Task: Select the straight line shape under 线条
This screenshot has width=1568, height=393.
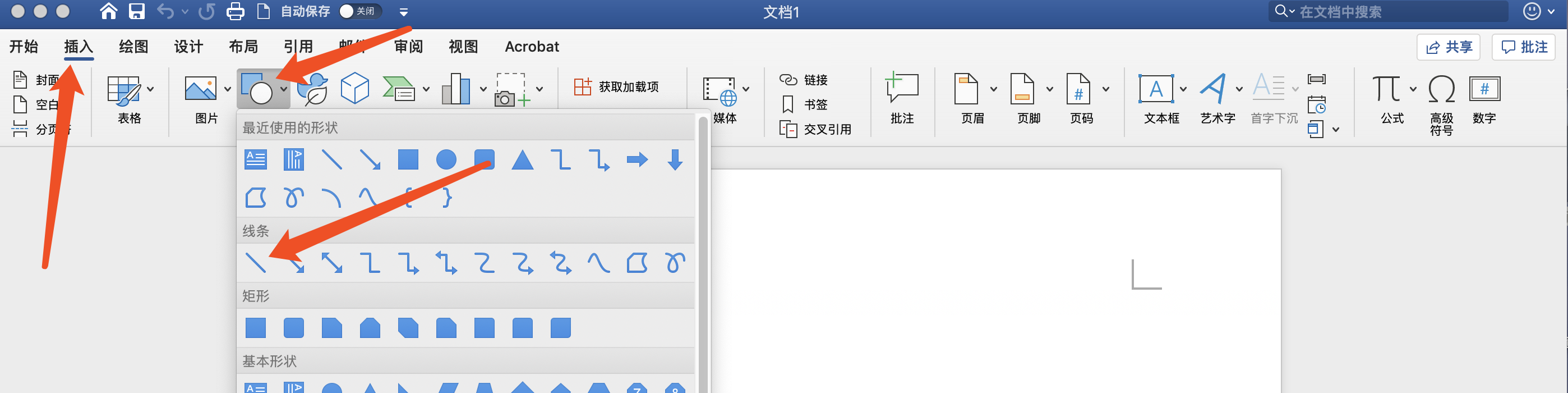Action: coord(256,263)
